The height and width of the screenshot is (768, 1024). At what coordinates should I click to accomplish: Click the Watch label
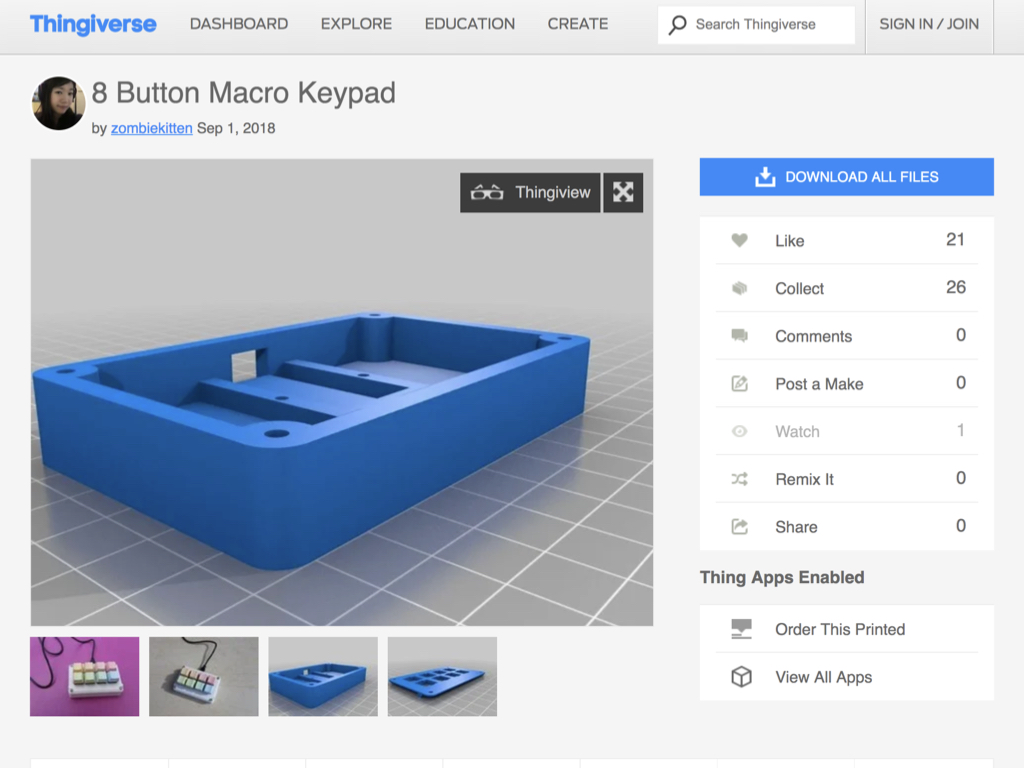(x=797, y=432)
